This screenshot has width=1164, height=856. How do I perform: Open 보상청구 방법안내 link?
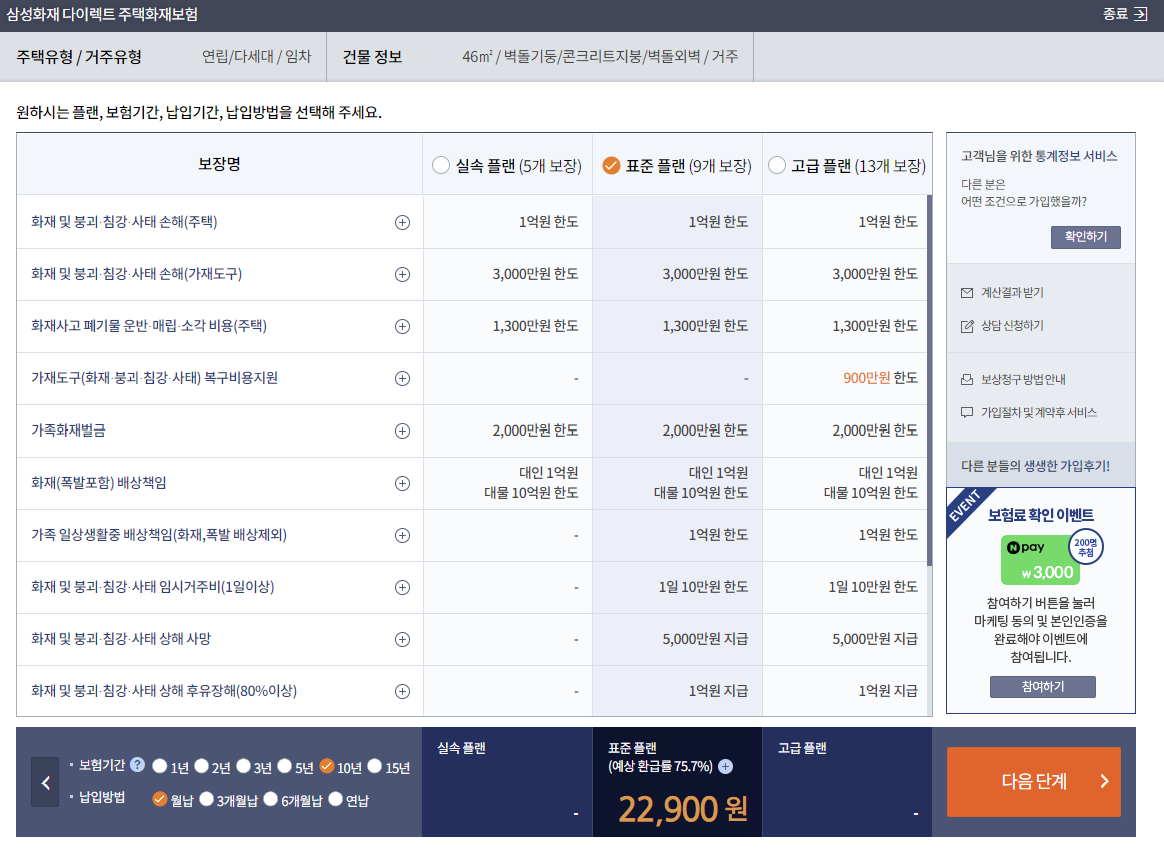[x=1023, y=379]
